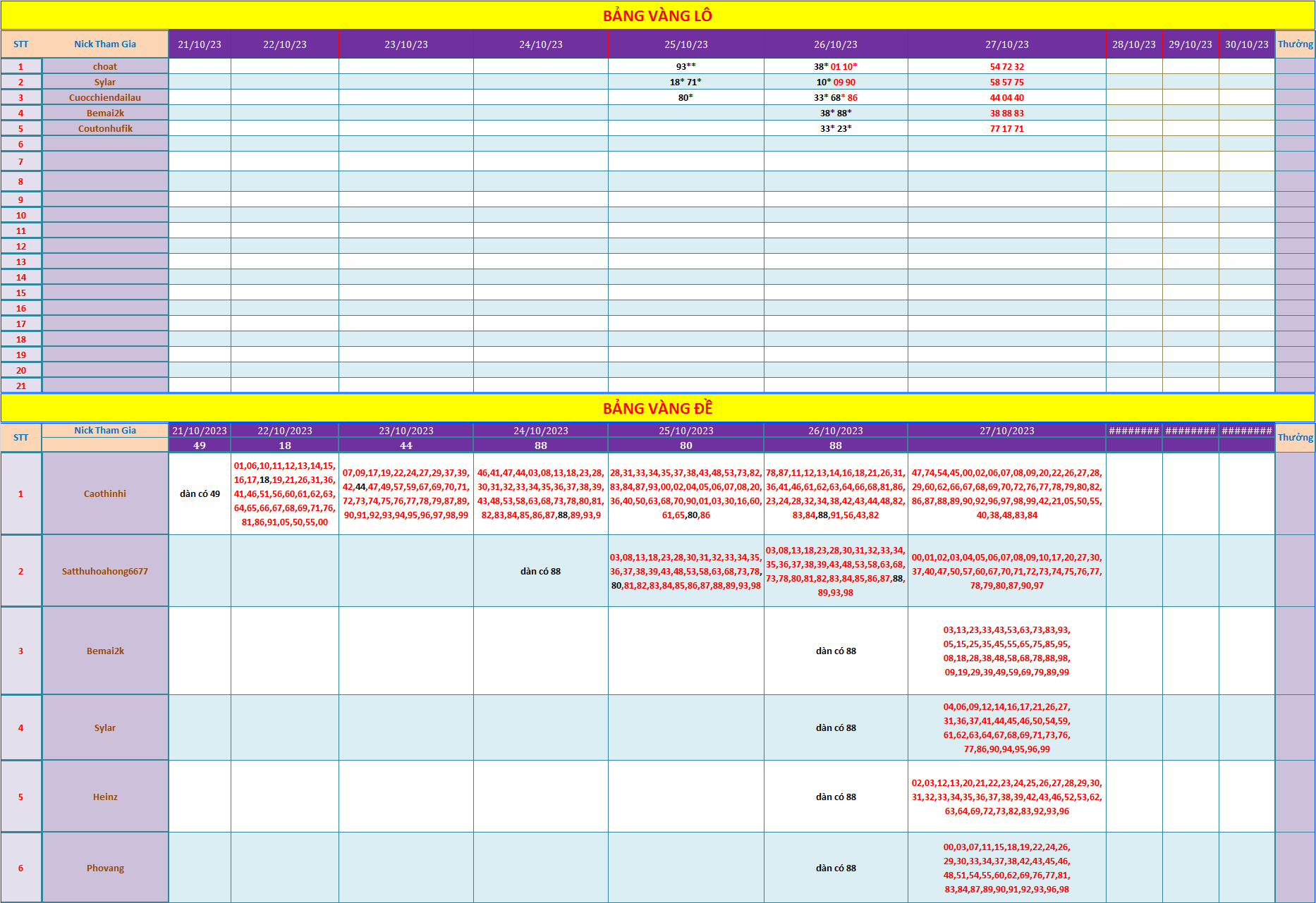The image size is (1316, 903).
Task: Select the Nick Tham Gia header in Đề table
Action: pyautogui.click(x=105, y=430)
